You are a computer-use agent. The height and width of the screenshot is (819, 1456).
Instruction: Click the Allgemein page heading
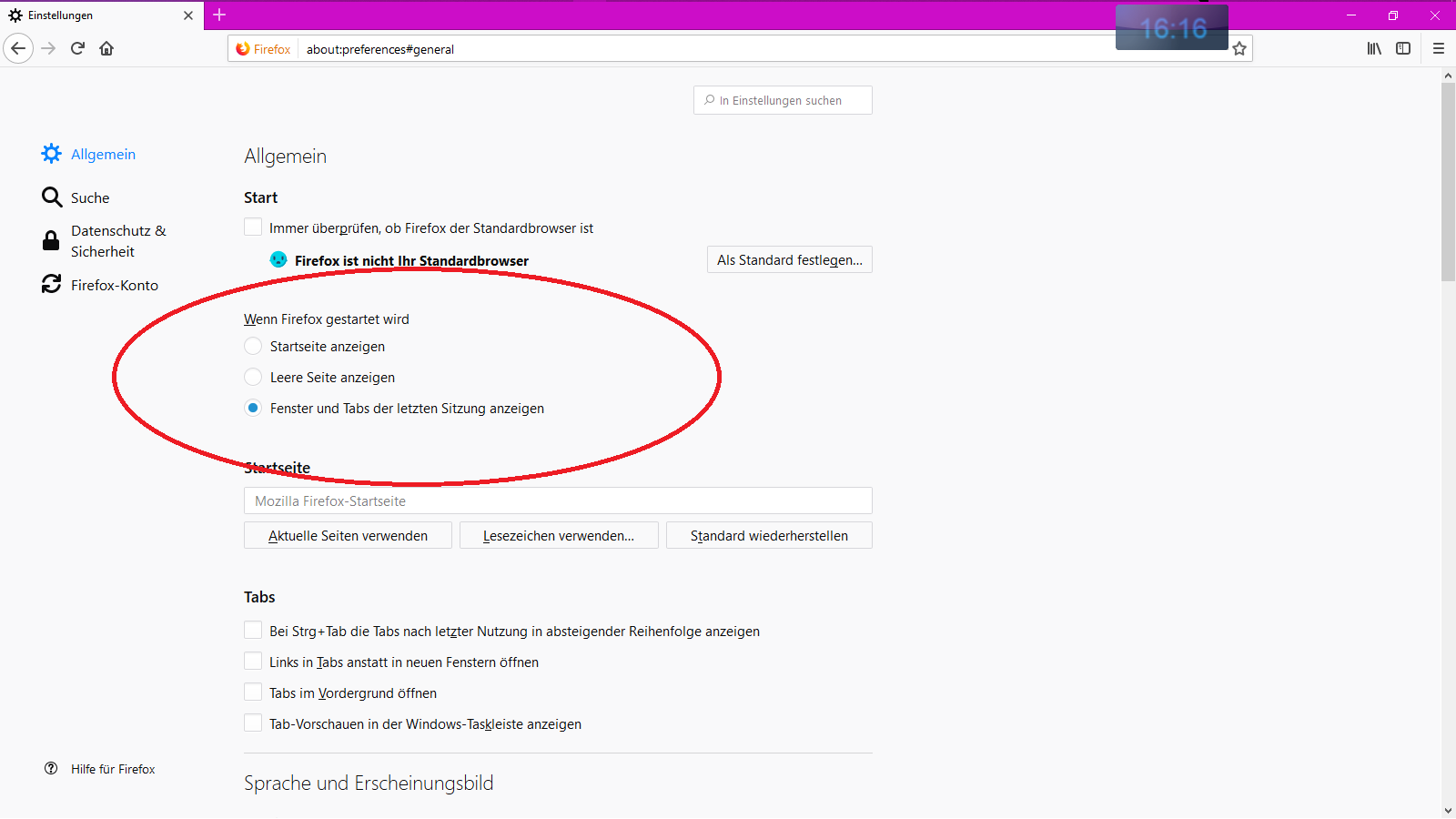(285, 157)
